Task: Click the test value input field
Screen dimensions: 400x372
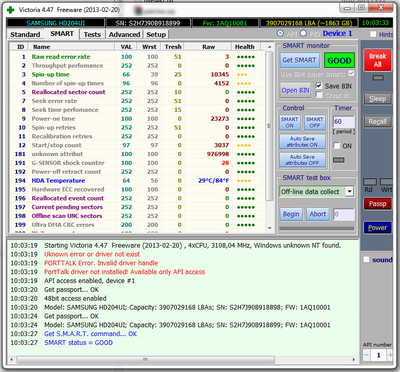Action: coord(344,214)
